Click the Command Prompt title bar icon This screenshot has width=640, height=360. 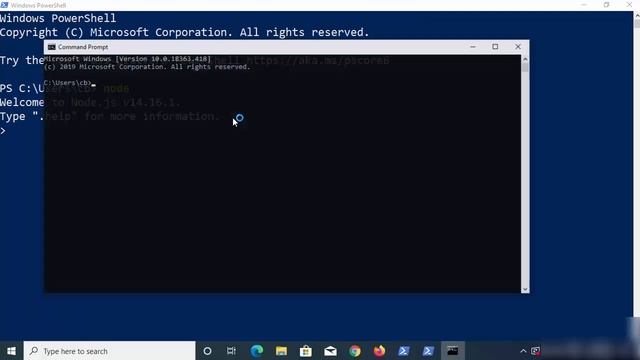(51, 47)
